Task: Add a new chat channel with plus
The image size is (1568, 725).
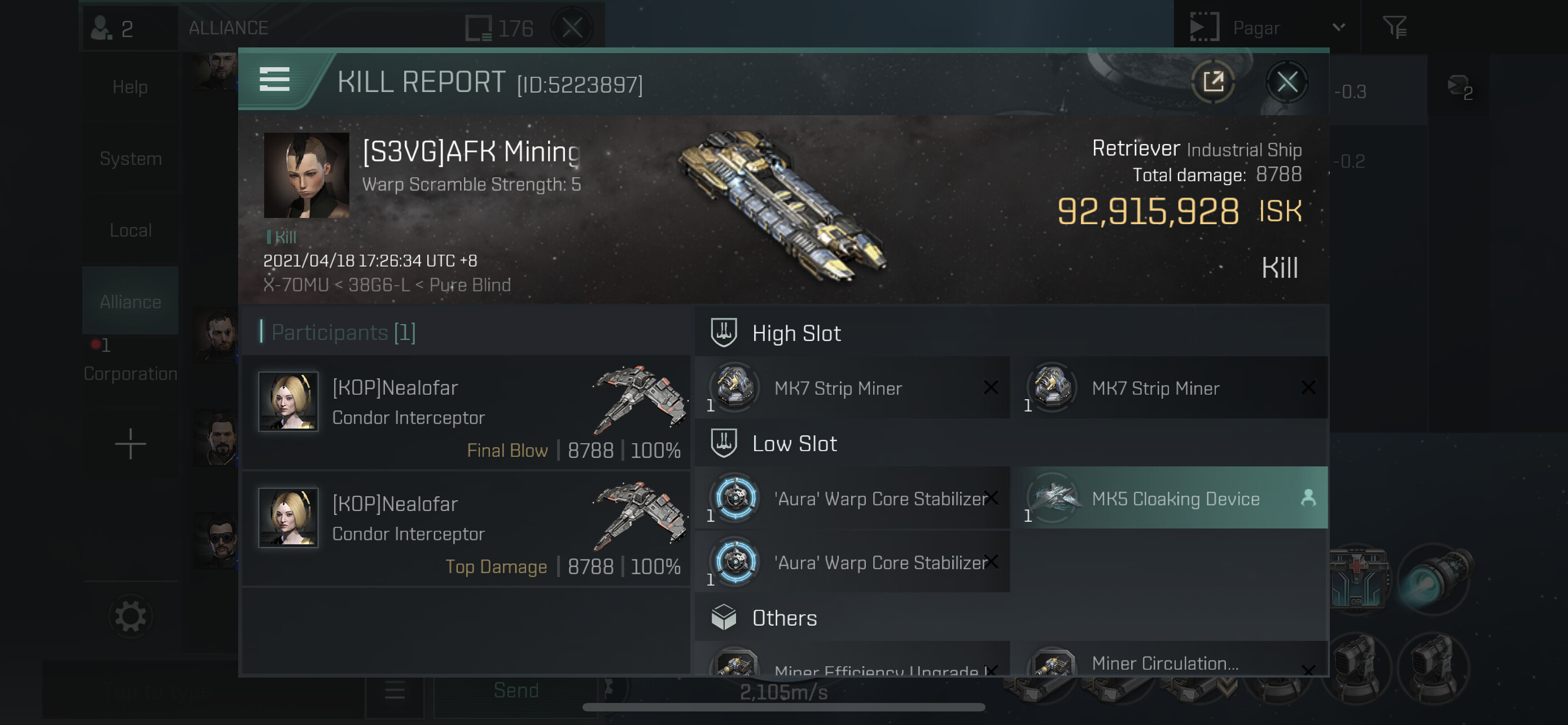Action: 130,443
